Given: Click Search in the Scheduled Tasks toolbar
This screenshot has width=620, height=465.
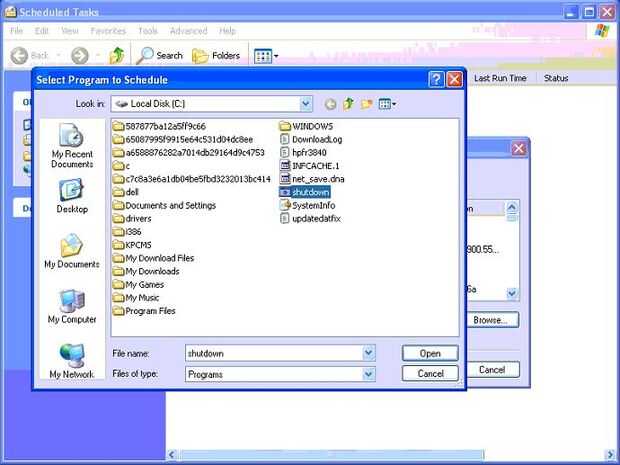Looking at the screenshot, I should click(160, 56).
